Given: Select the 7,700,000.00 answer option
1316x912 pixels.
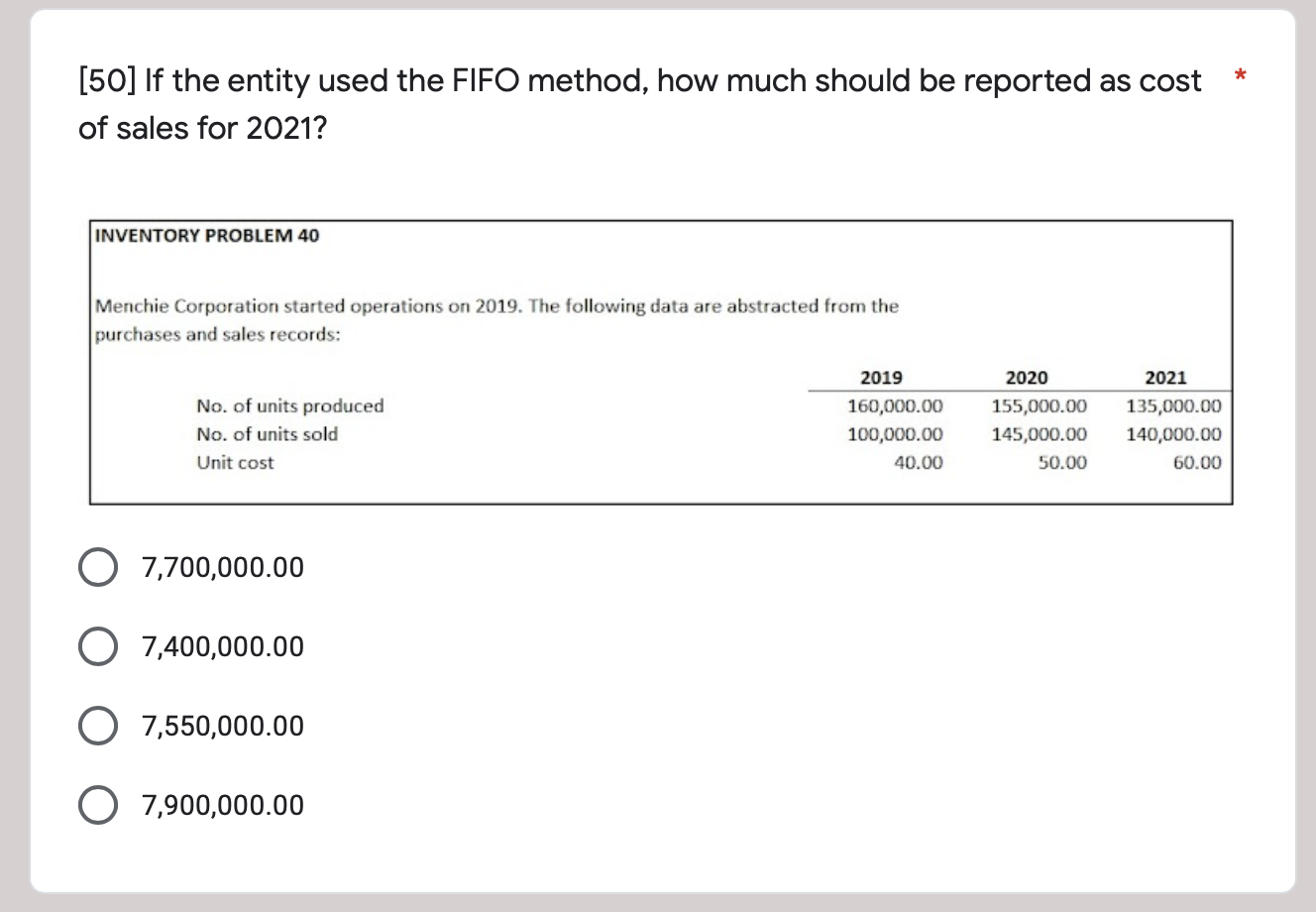Looking at the screenshot, I should click(x=97, y=567).
